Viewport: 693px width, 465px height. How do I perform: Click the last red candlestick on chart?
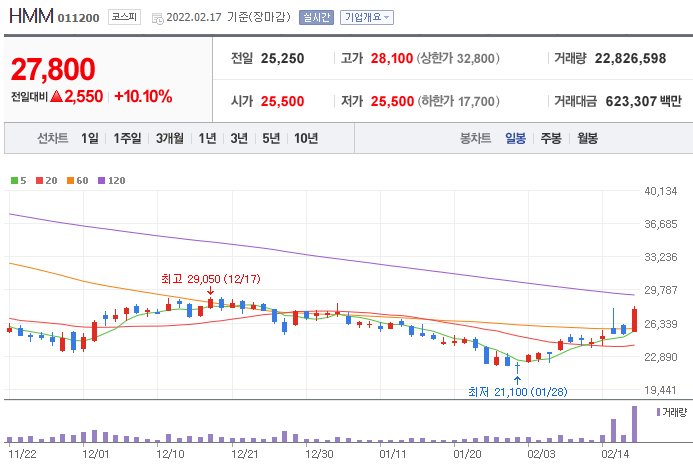[x=635, y=320]
